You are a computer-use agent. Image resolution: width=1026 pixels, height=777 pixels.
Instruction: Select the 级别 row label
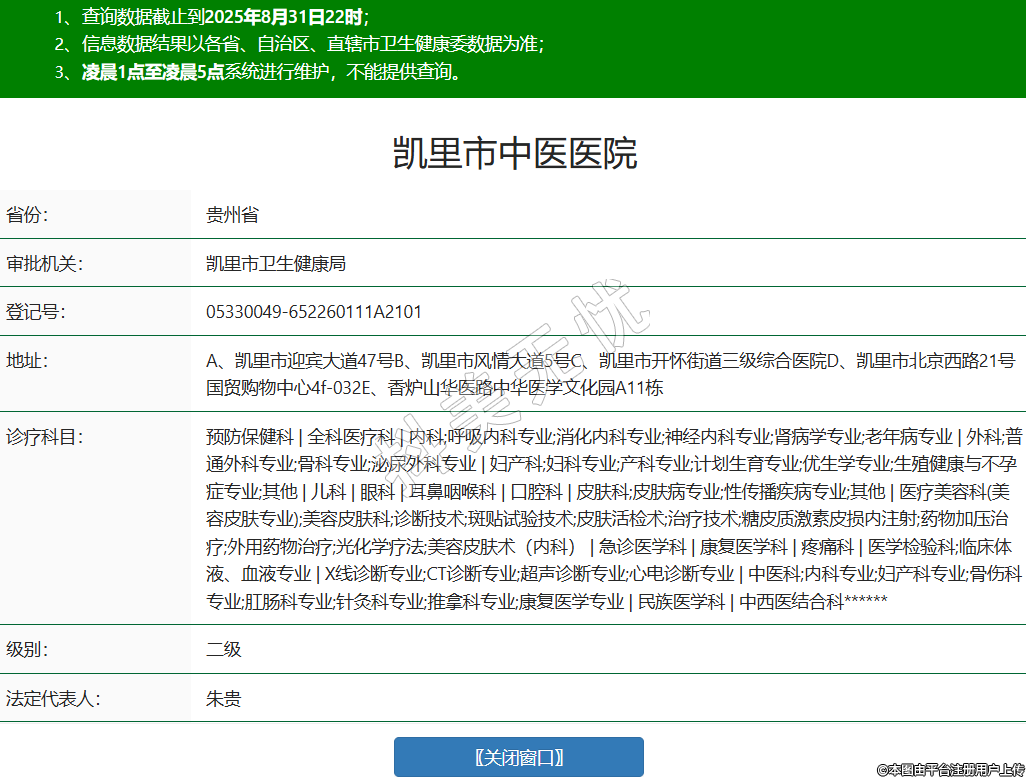(x=27, y=650)
